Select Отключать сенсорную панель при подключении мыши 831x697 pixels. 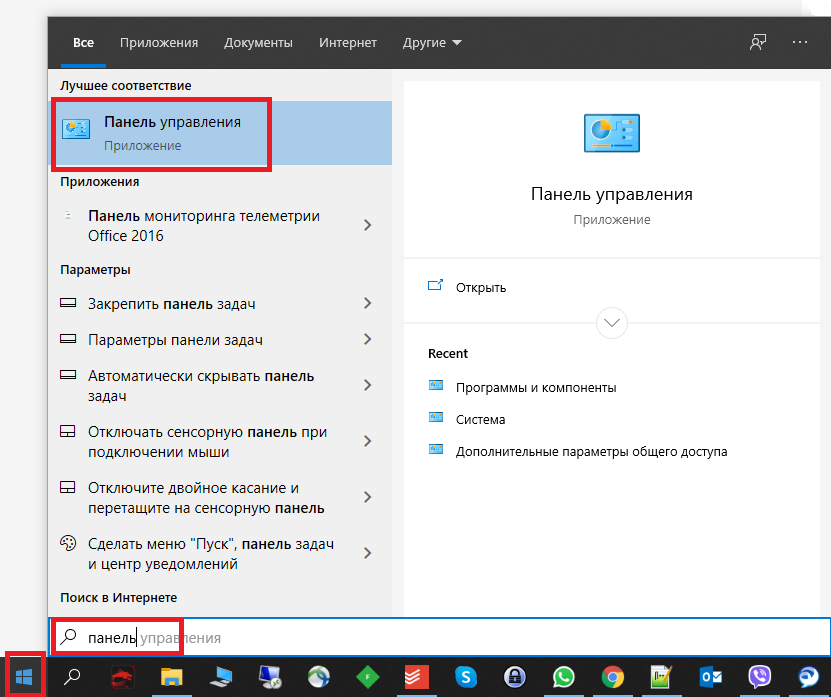click(207, 442)
